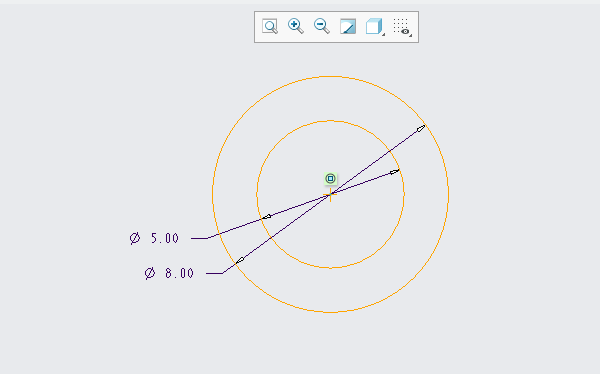
Task: Click the concentric constraint symbol at center
Action: click(x=330, y=178)
